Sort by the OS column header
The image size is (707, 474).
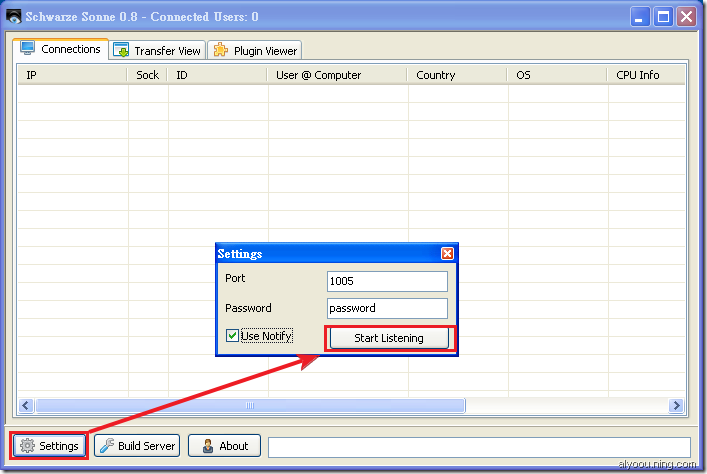557,75
